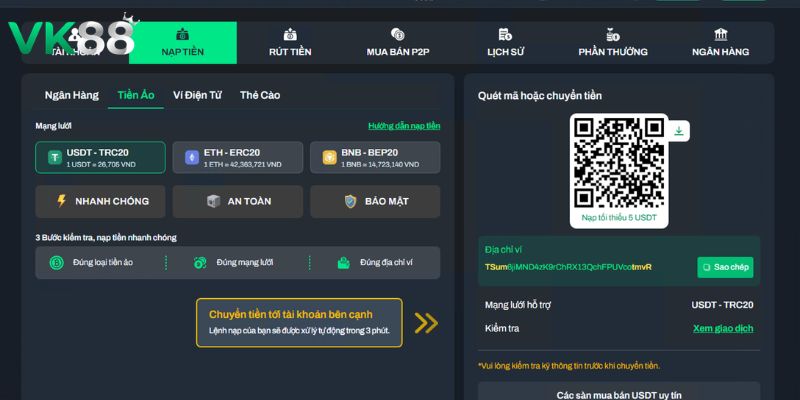Click the Chuyển tiền tới tài khoản bên cạnh box
This screenshot has width=800, height=400.
pyautogui.click(x=299, y=323)
